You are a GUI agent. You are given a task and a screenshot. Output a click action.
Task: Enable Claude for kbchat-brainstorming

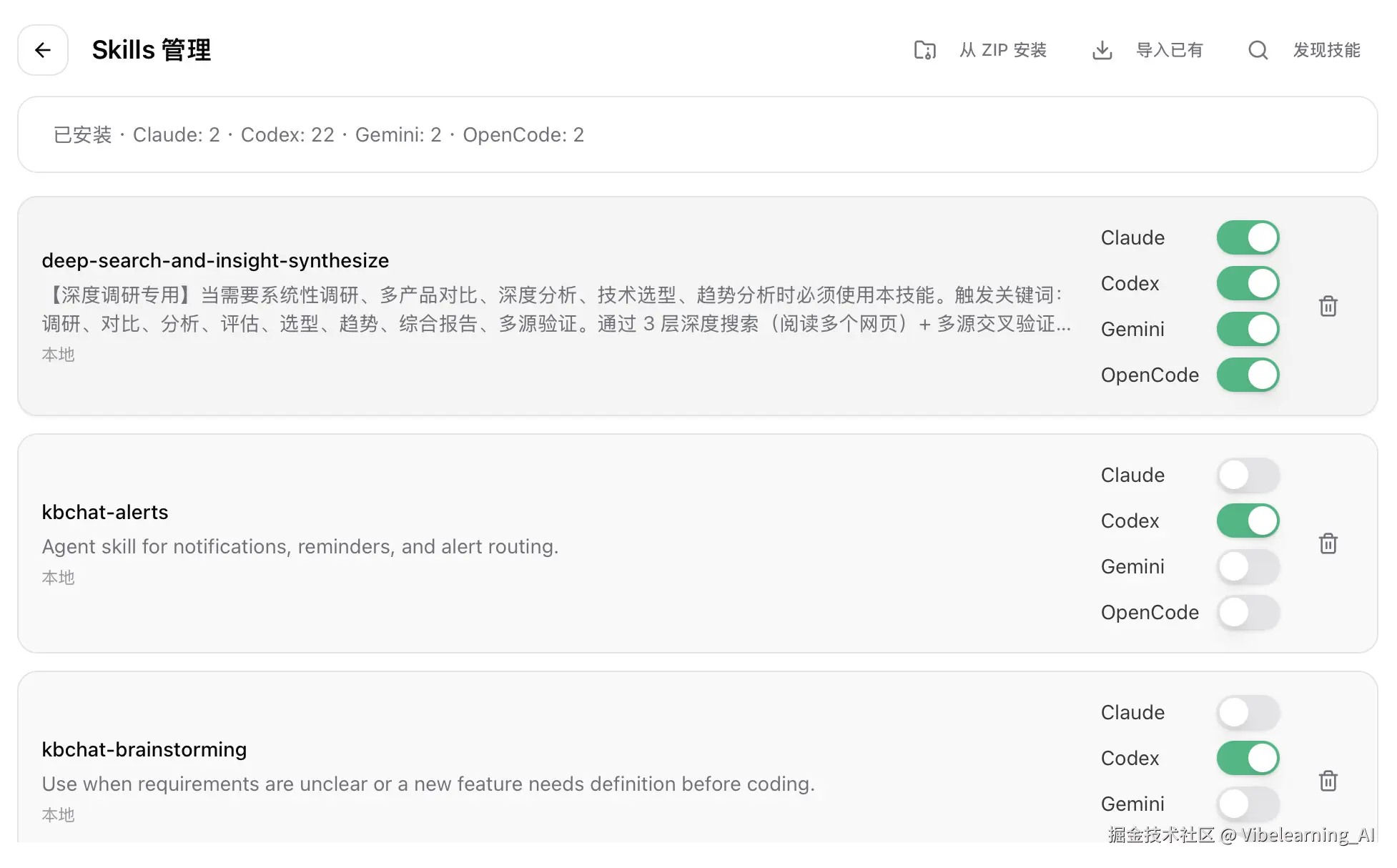(1248, 712)
